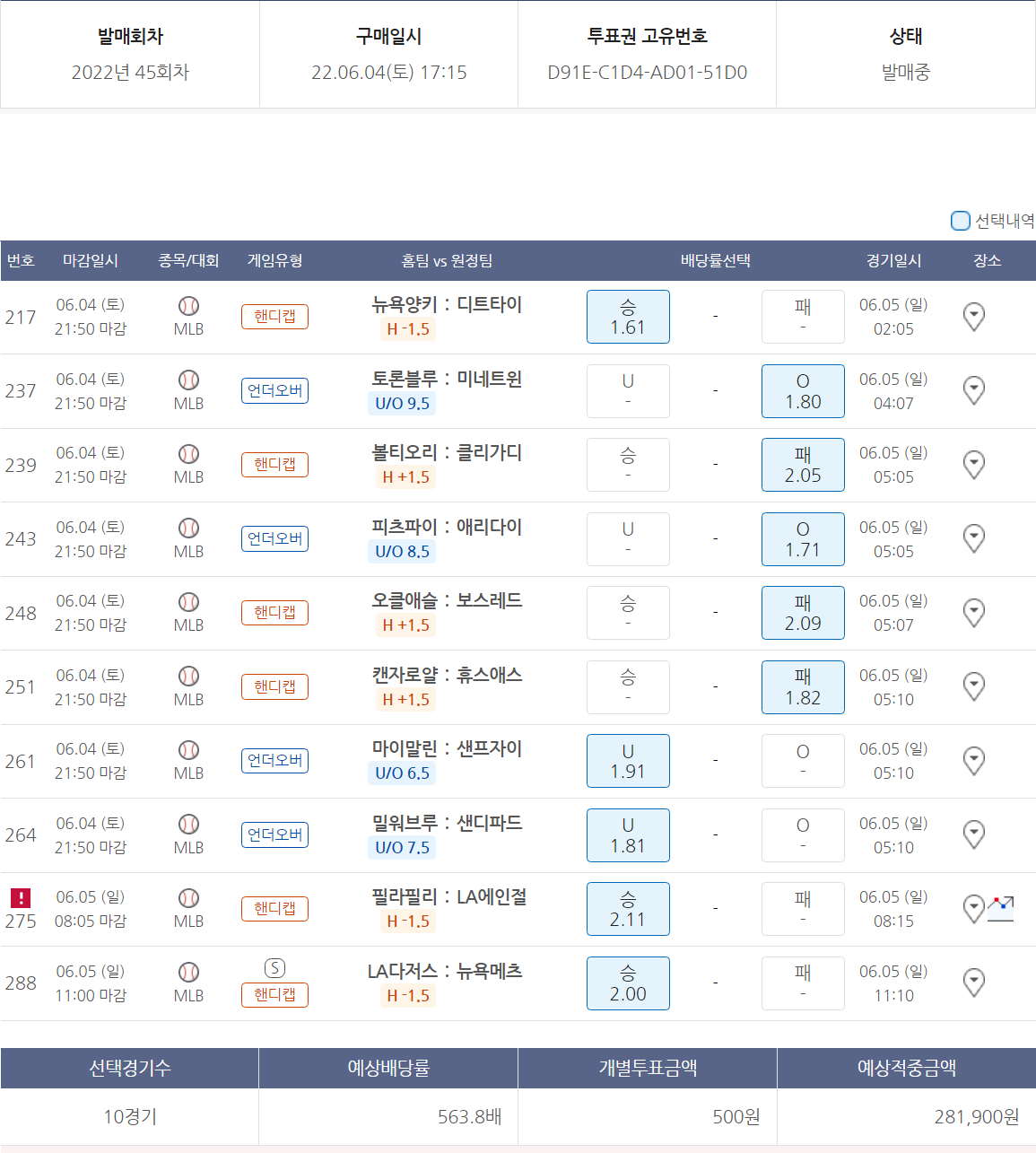Click 10경기 selected games count

coord(130,1117)
